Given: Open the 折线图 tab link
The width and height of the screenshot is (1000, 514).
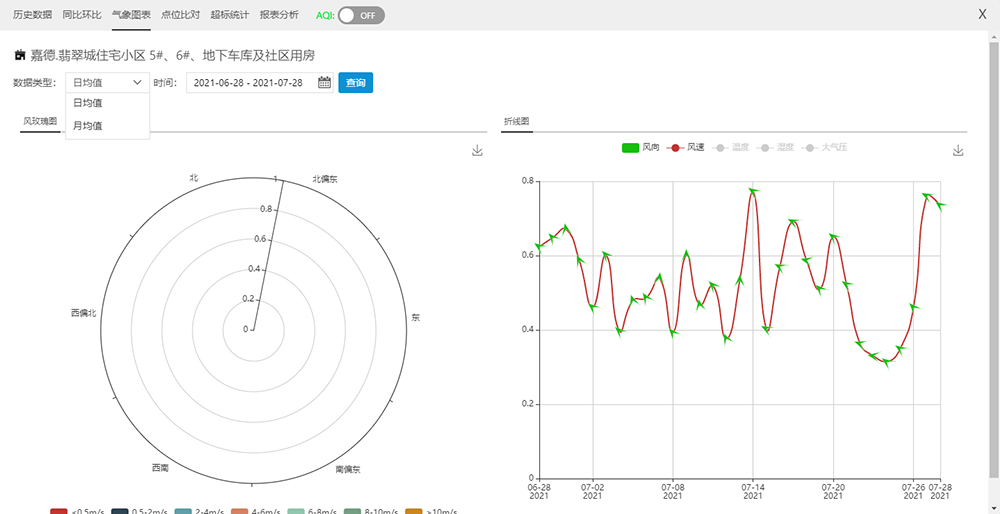Looking at the screenshot, I should coord(517,121).
